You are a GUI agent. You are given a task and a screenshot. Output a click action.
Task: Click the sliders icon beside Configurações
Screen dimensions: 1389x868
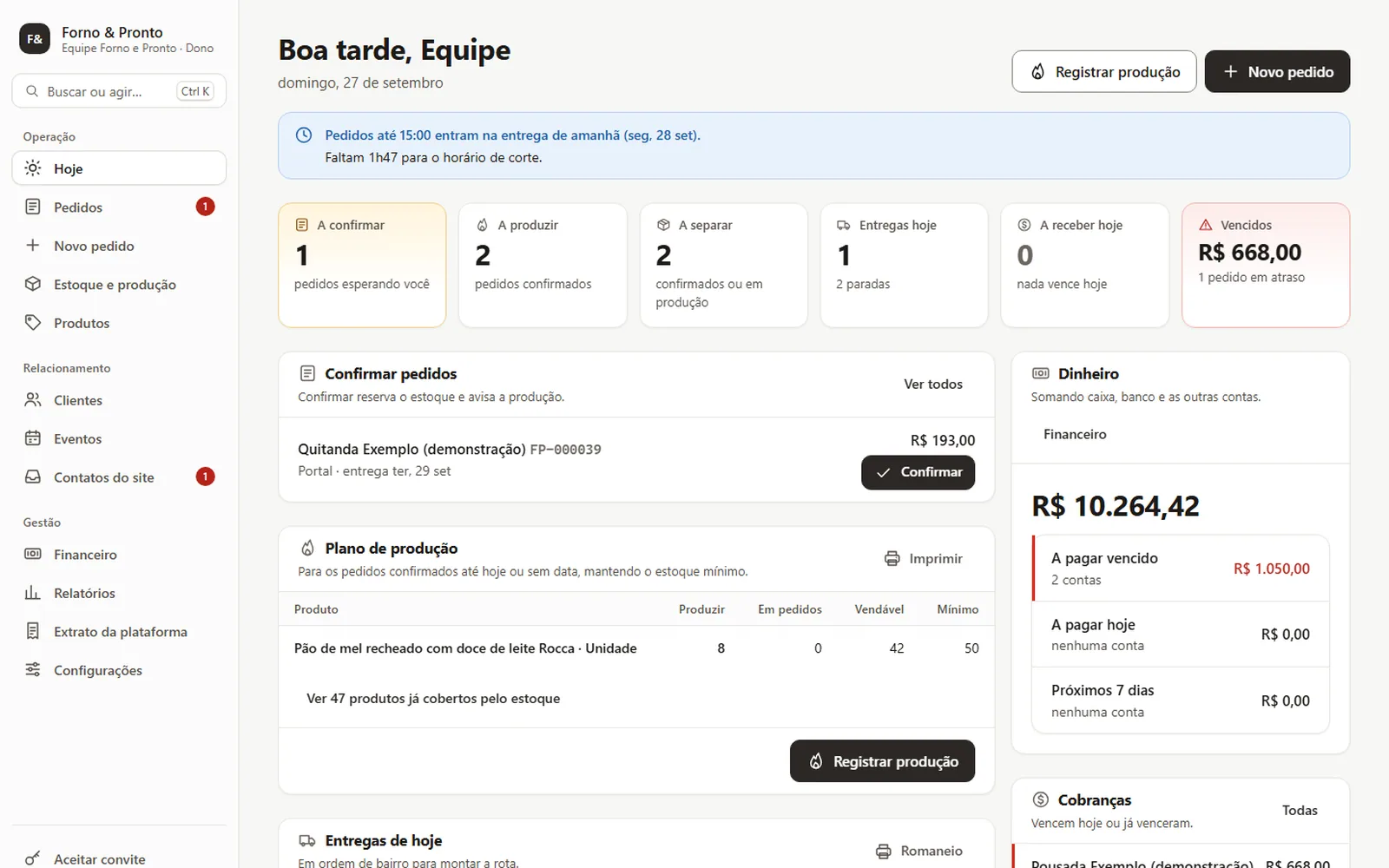click(33, 670)
